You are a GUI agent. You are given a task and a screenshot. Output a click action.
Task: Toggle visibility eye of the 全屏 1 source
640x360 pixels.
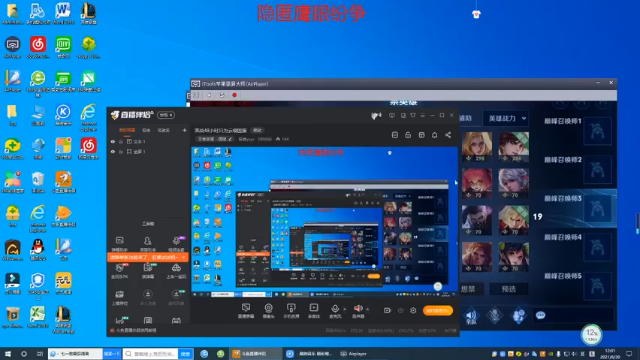pos(113,151)
